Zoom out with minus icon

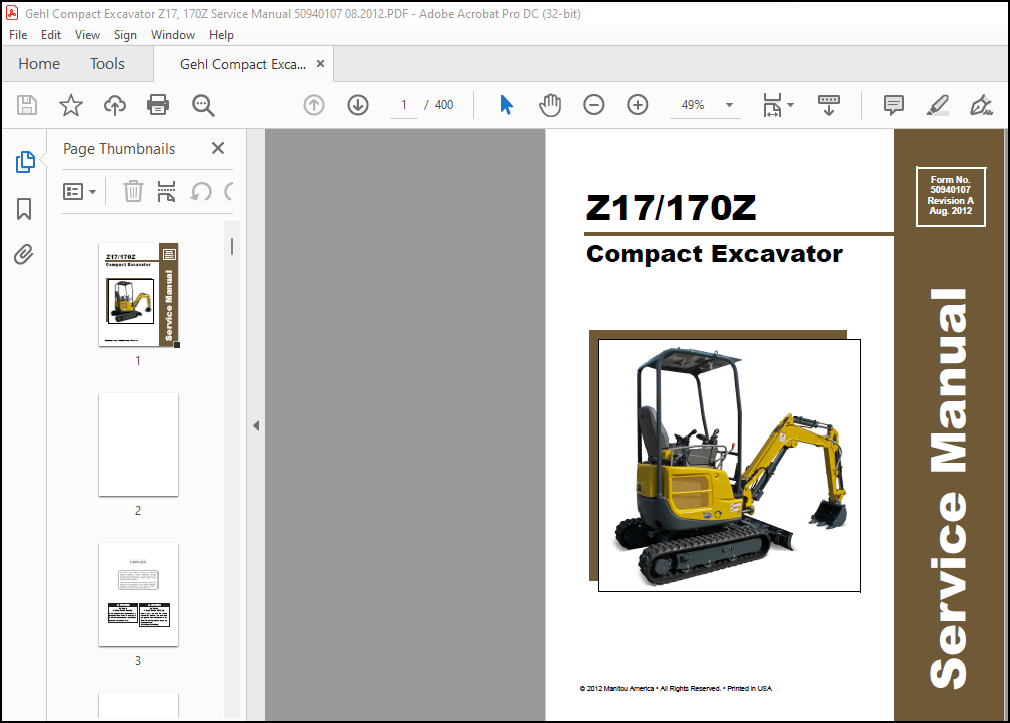[x=593, y=105]
